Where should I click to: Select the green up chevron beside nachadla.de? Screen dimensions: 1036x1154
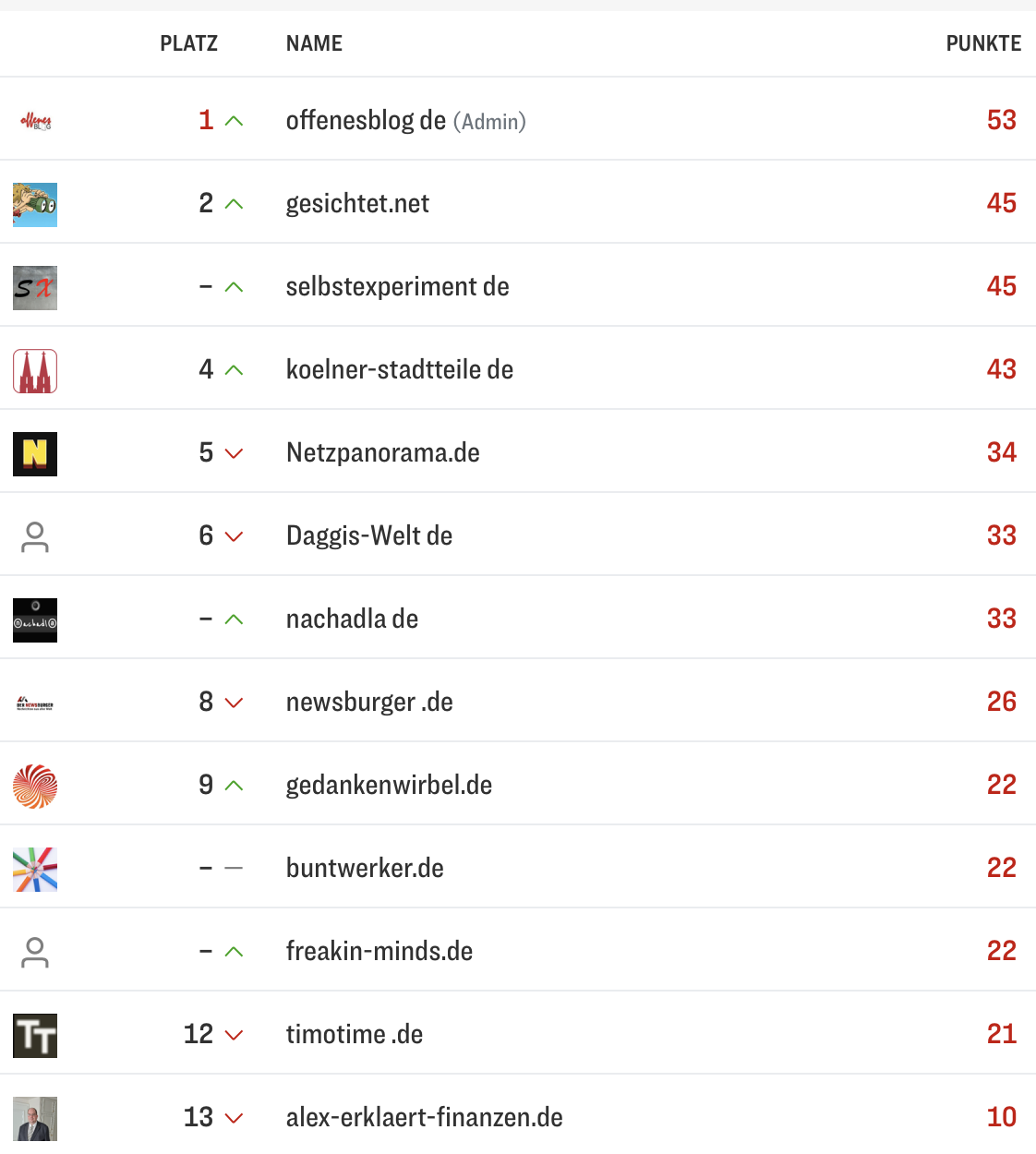pos(234,619)
